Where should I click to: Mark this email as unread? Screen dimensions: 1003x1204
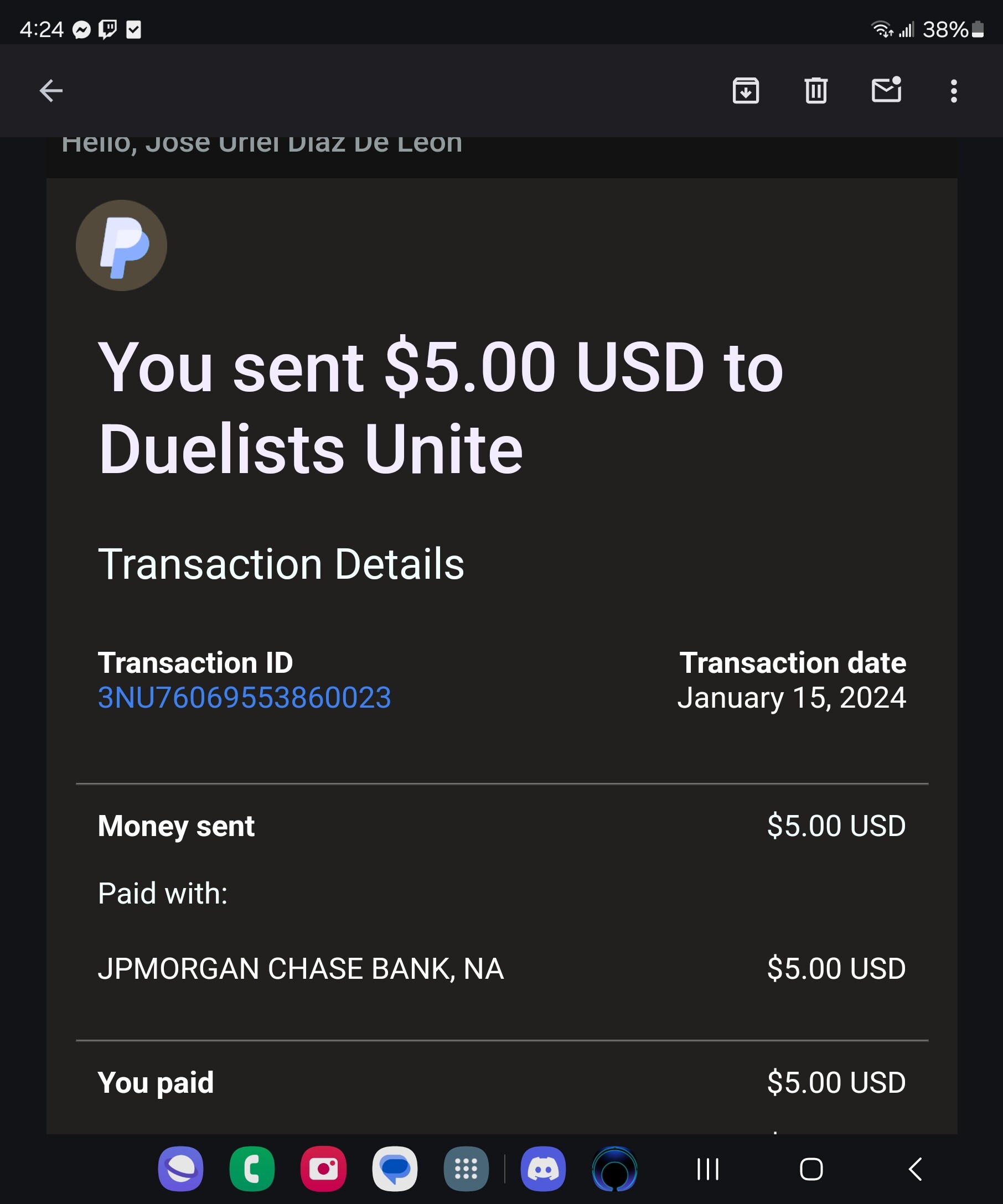click(x=886, y=91)
